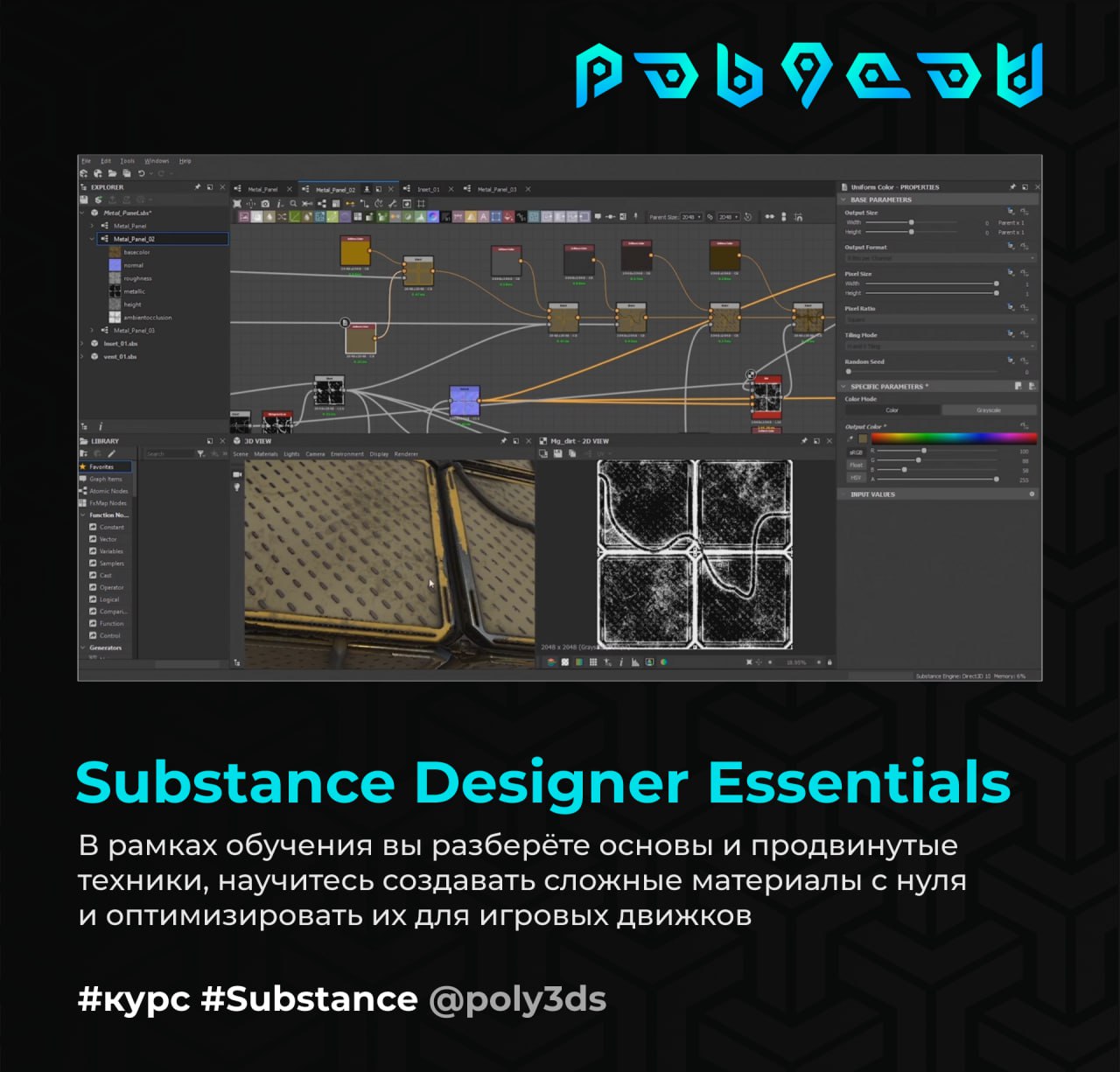Click the open folder icon in main toolbar
Screen dimensions: 1120x1072
[112, 173]
